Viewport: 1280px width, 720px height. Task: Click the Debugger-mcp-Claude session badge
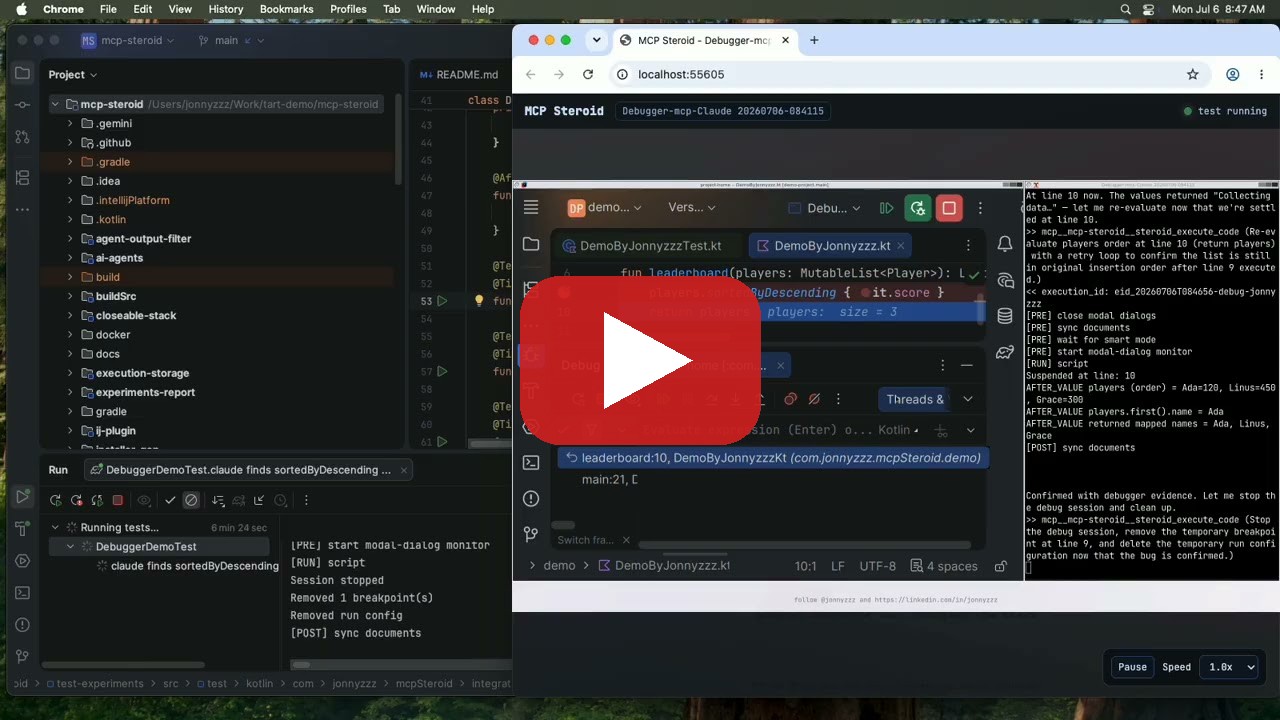tap(723, 111)
